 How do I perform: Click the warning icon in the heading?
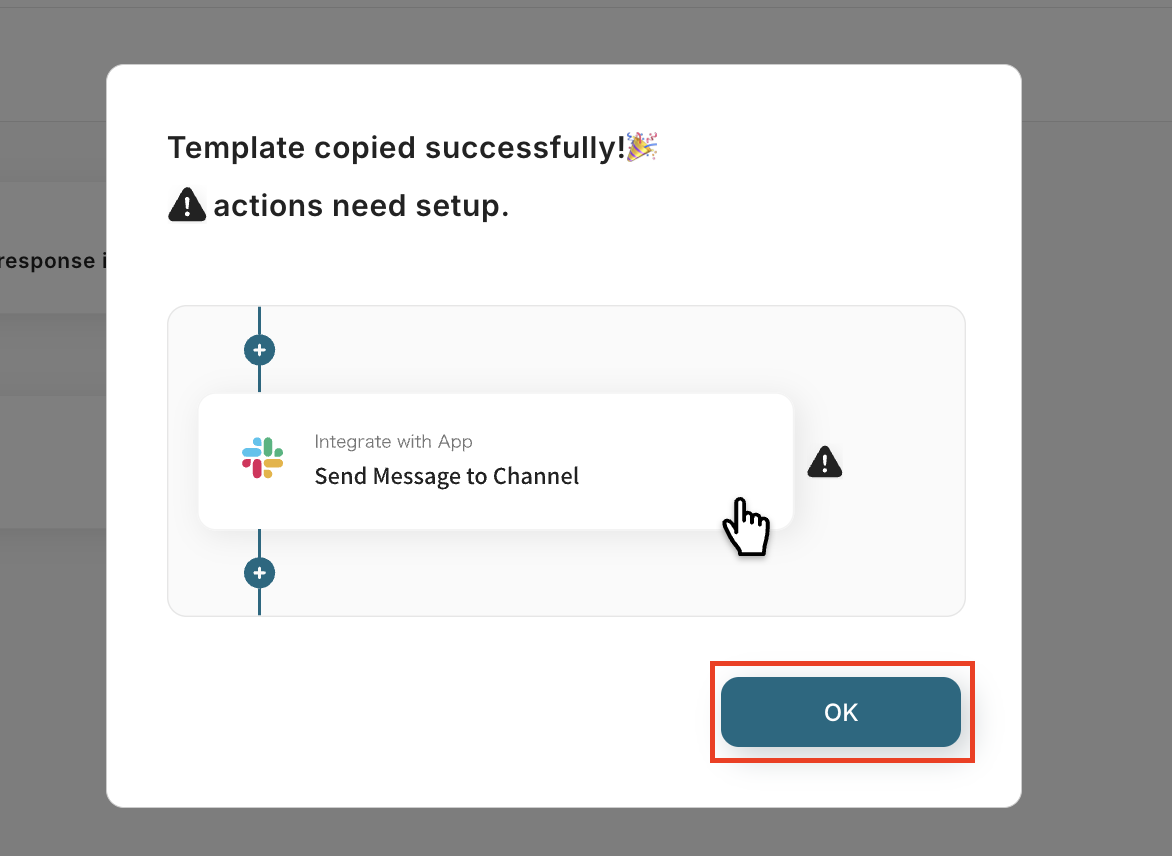(187, 206)
